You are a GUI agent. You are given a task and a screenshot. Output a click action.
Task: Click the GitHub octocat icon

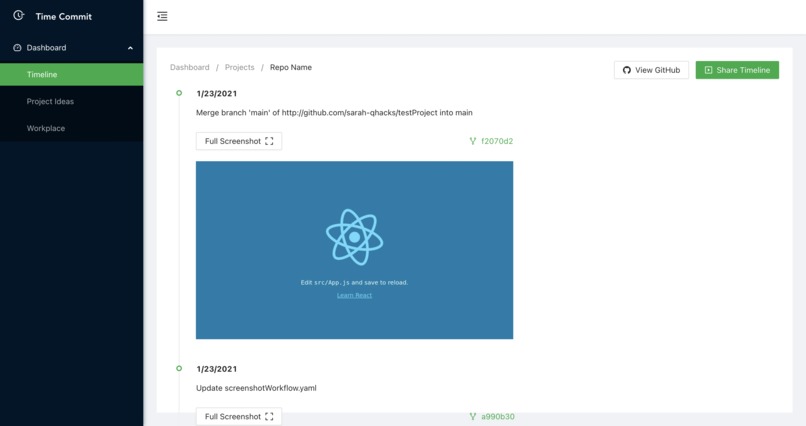[627, 70]
